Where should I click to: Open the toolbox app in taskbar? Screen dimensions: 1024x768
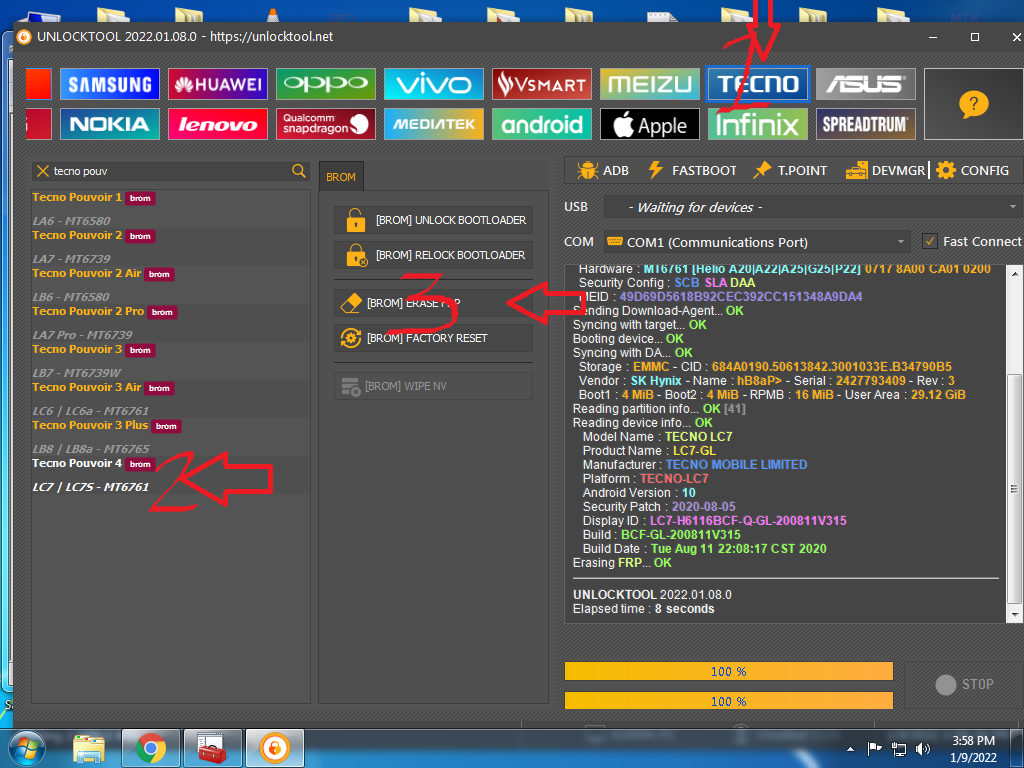pyautogui.click(x=212, y=748)
